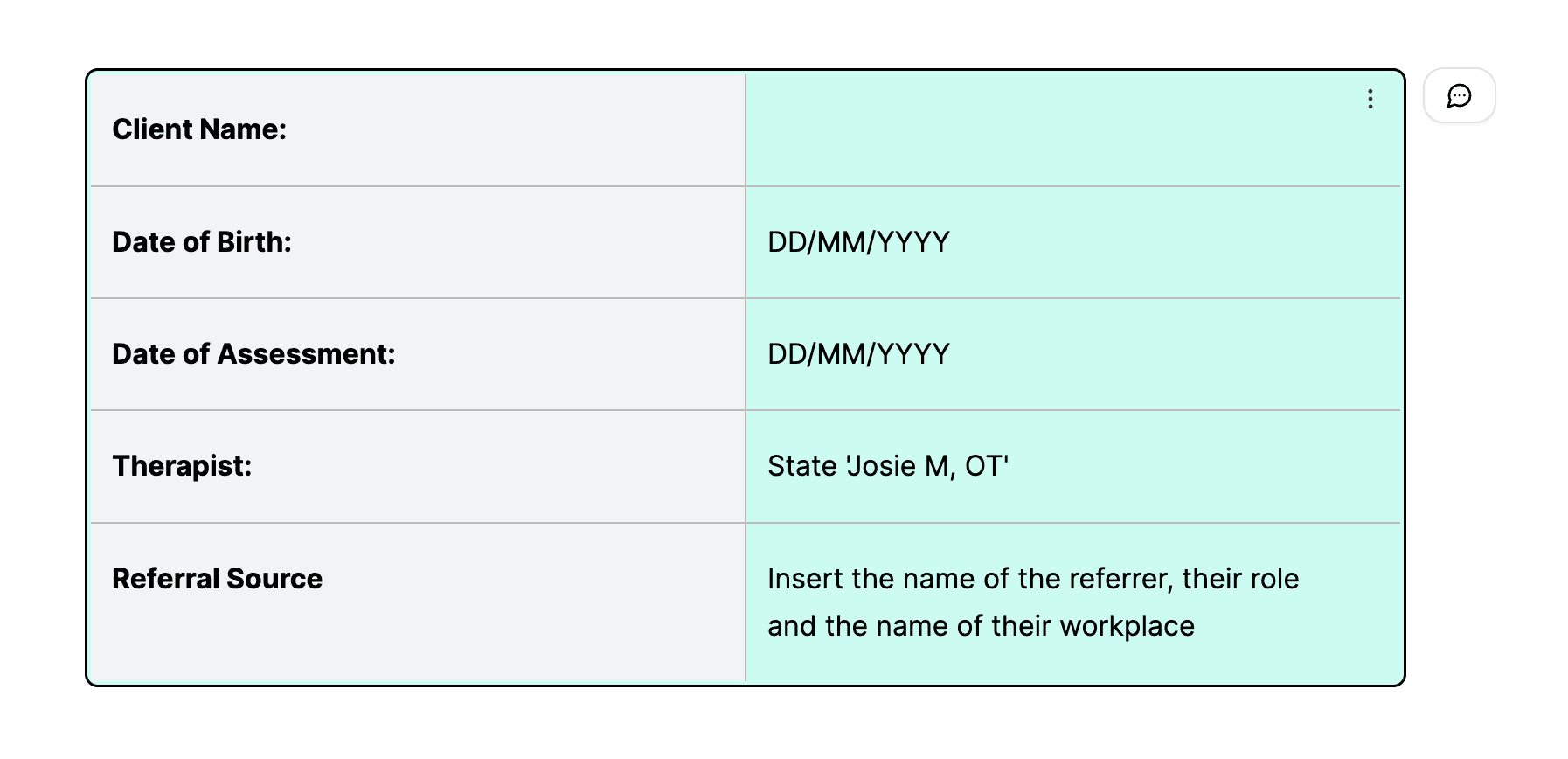
Task: Select the Date of Birth DD/MM/YYYY placeholder
Action: (x=857, y=241)
